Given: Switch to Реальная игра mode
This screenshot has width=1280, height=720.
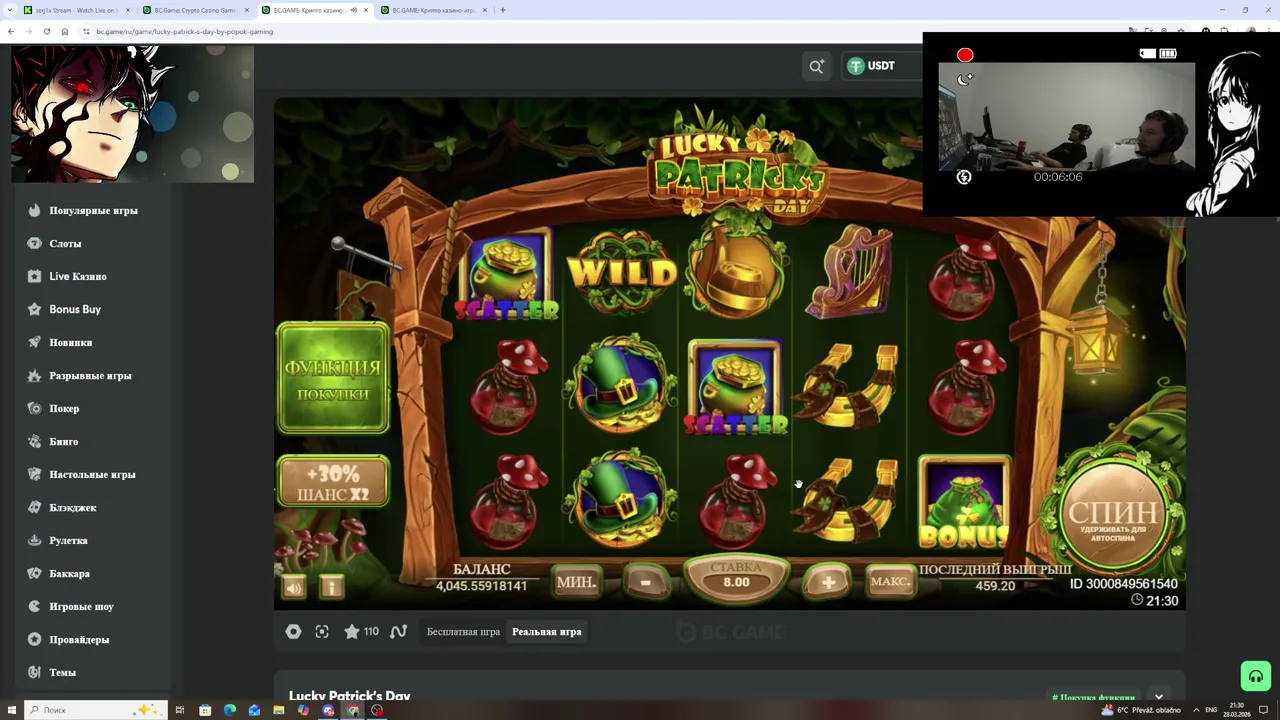Looking at the screenshot, I should pyautogui.click(x=546, y=631).
